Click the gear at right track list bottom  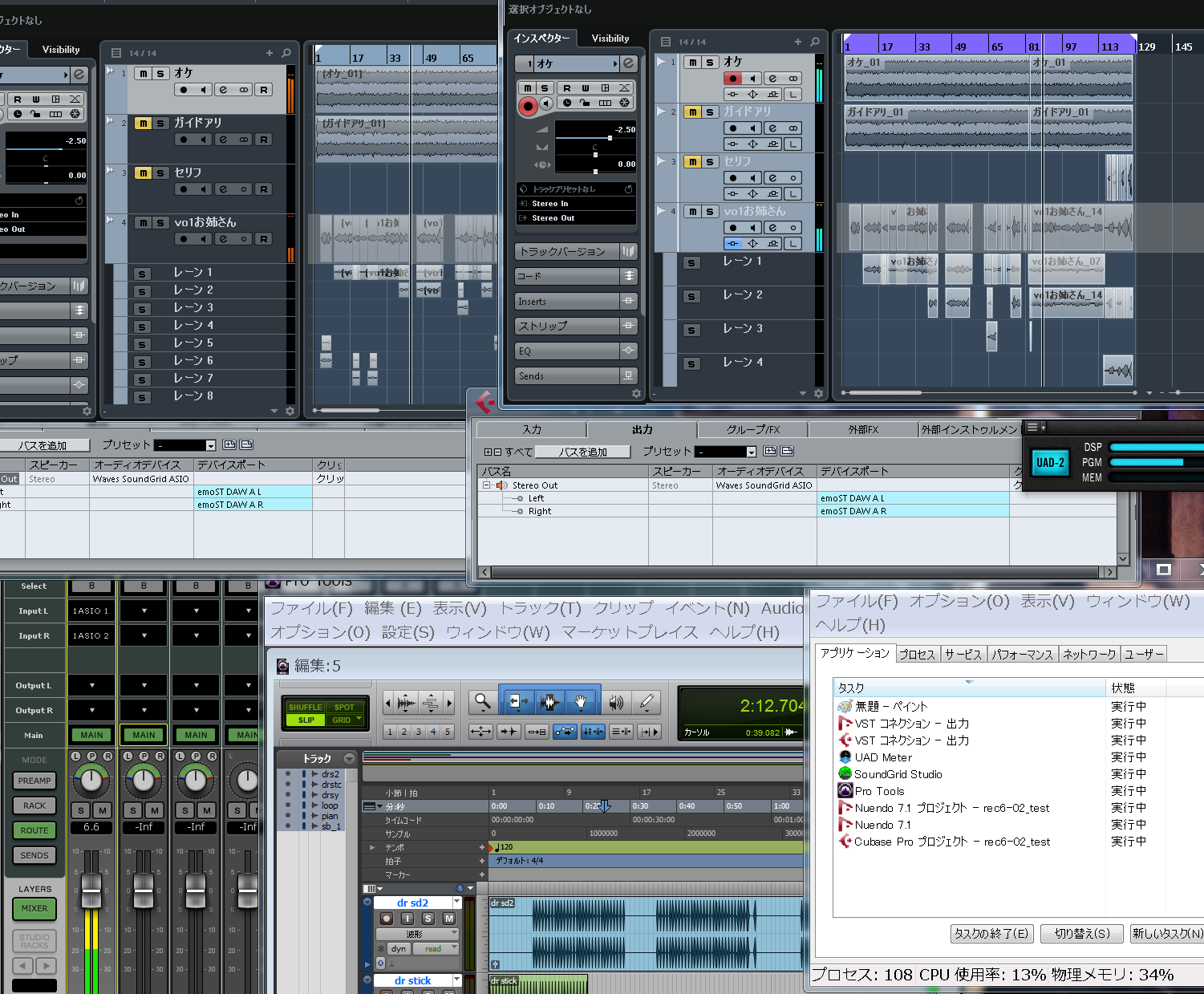tap(818, 394)
